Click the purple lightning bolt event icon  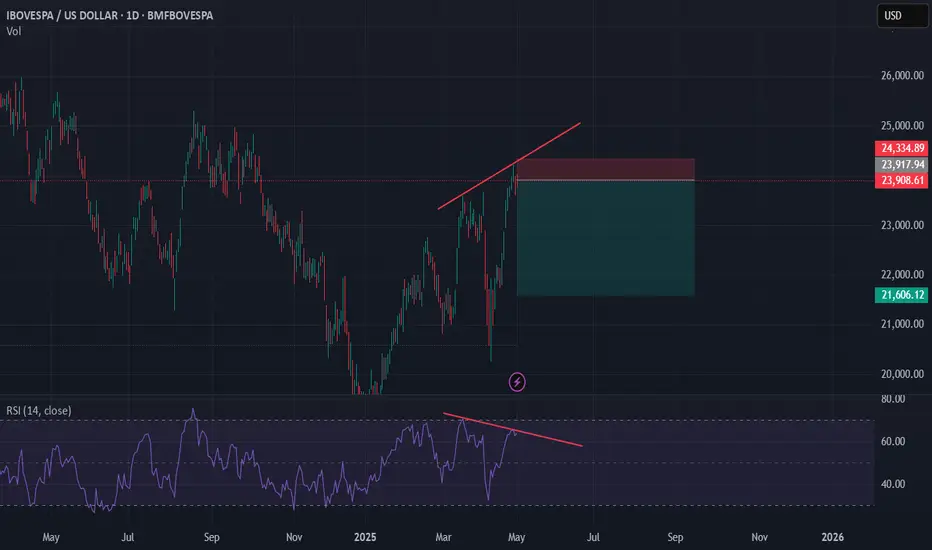(x=517, y=382)
